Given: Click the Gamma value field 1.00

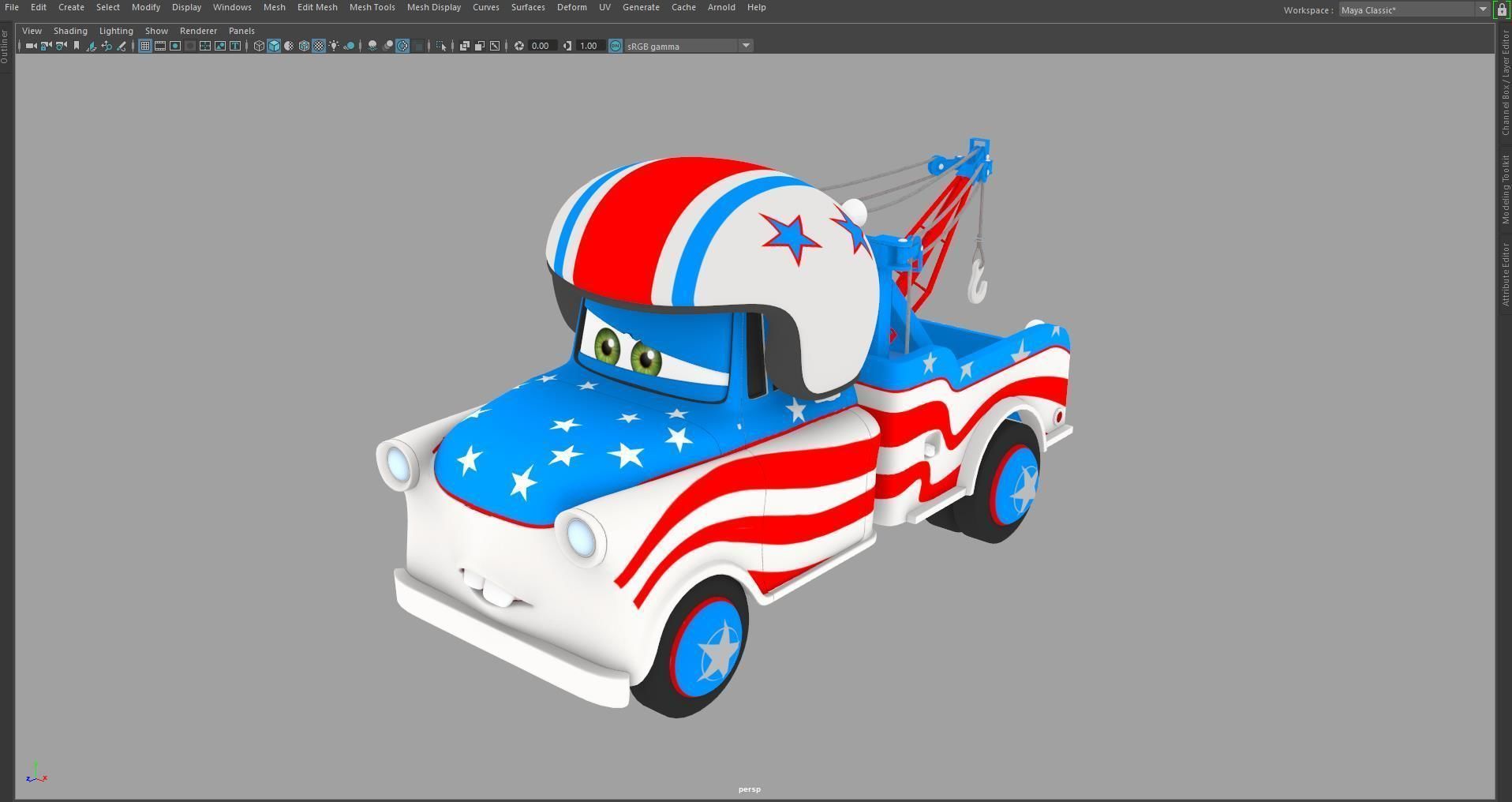Looking at the screenshot, I should (590, 46).
